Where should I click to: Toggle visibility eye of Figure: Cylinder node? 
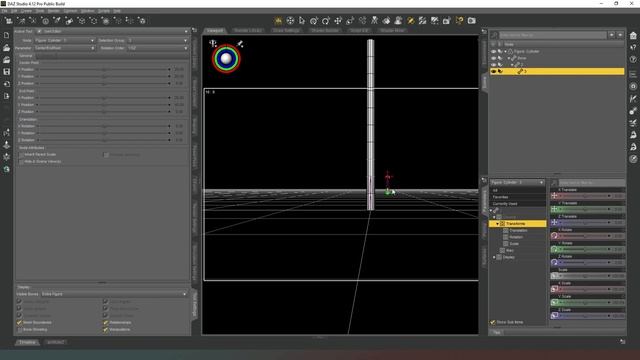click(x=493, y=51)
